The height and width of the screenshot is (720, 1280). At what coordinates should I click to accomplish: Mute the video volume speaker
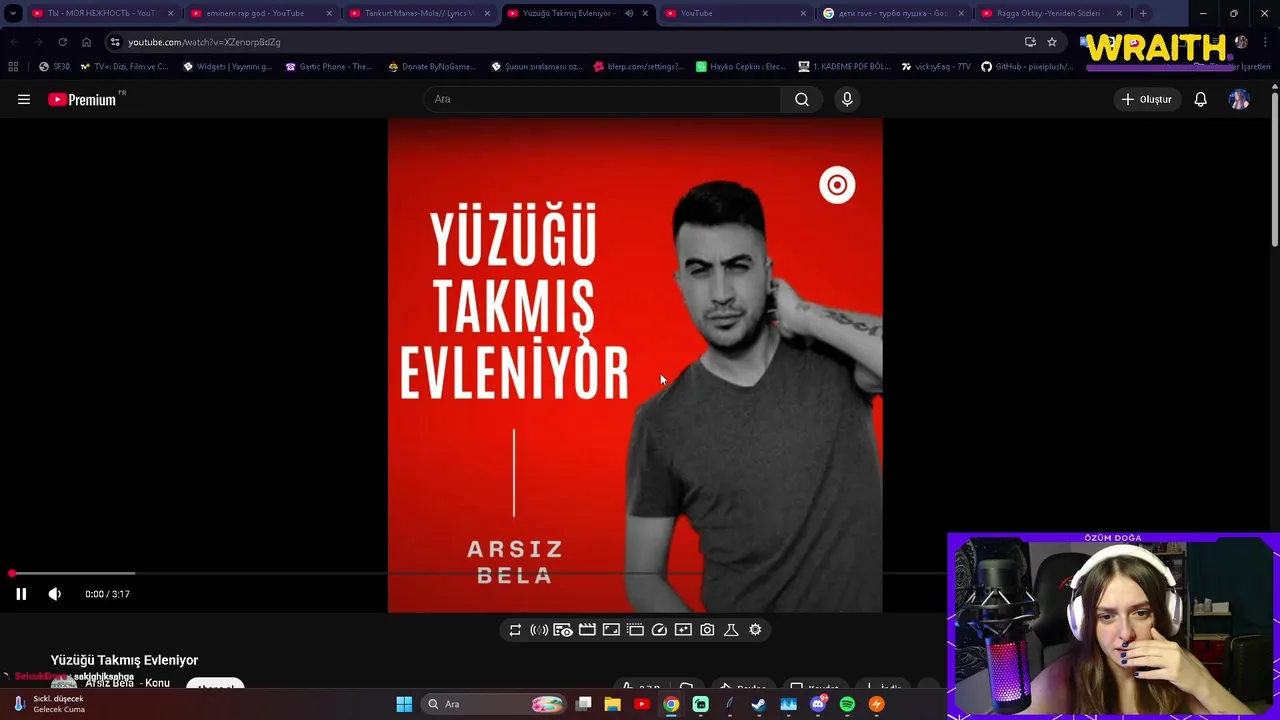55,594
